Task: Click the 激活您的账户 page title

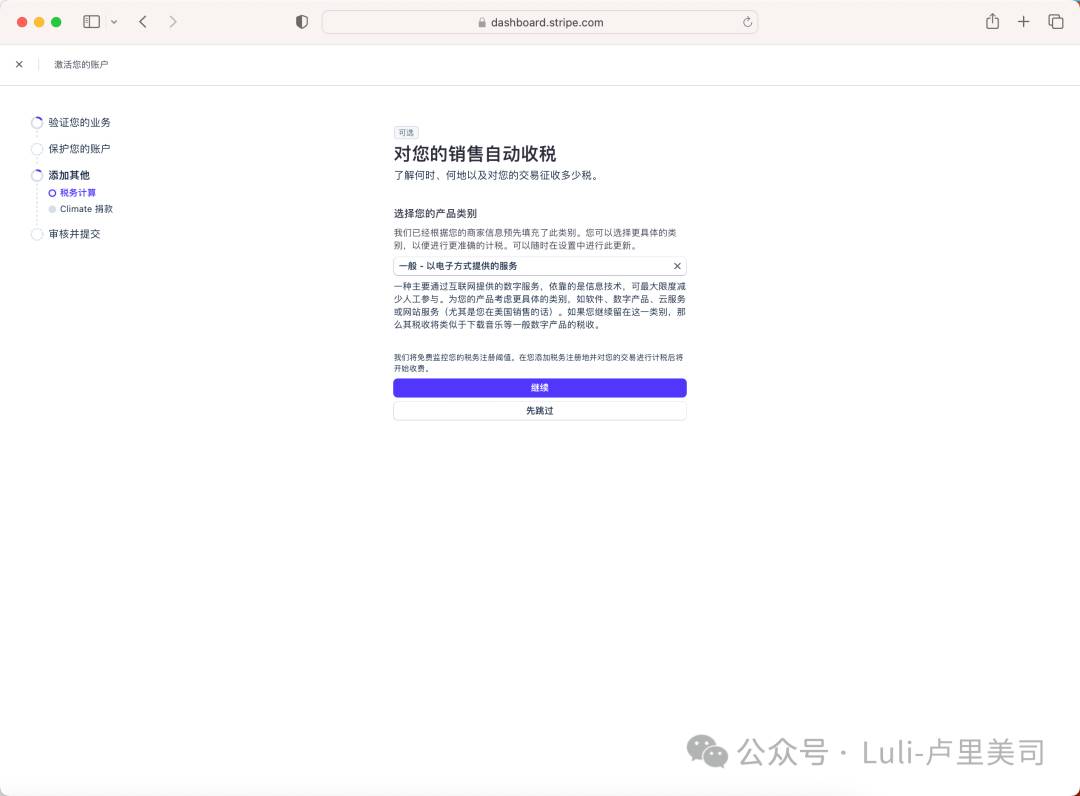Action: (x=81, y=64)
